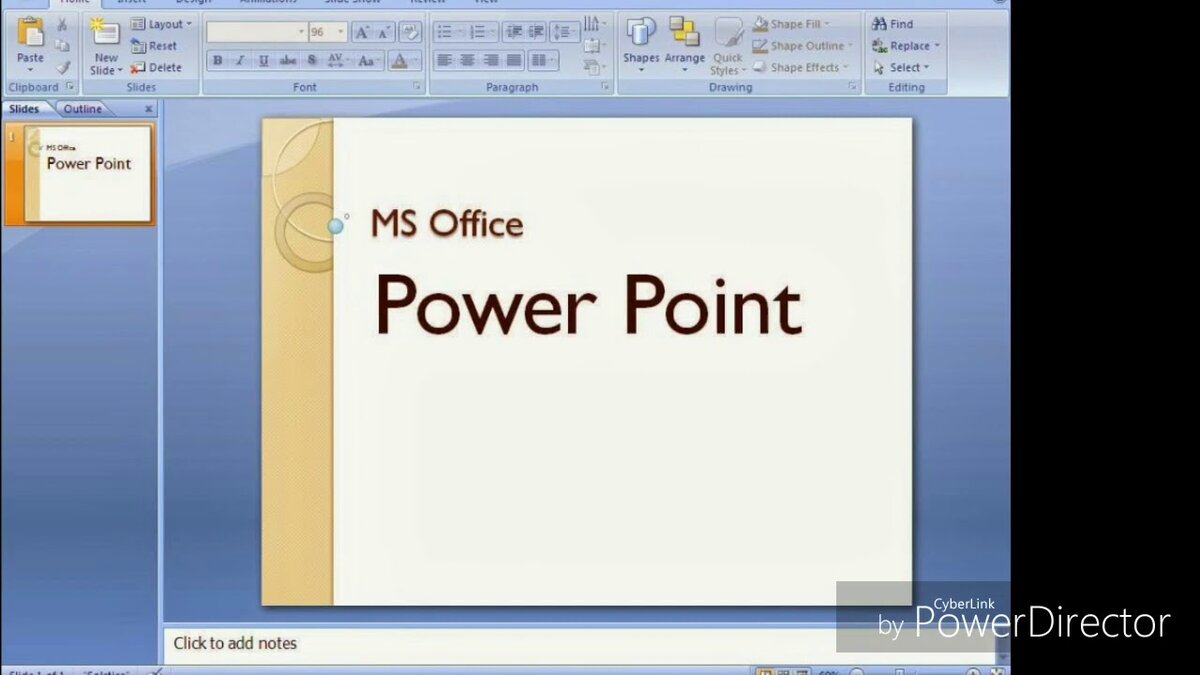Open the Columns menu
The image size is (1200, 675).
coord(543,61)
